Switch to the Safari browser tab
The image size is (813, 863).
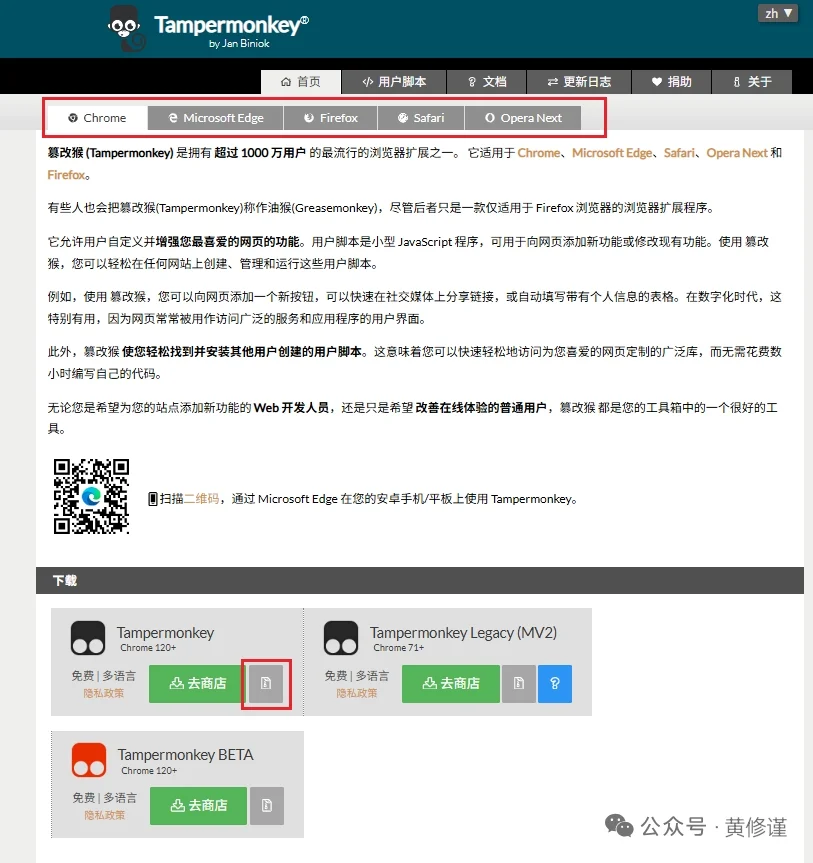coord(421,117)
